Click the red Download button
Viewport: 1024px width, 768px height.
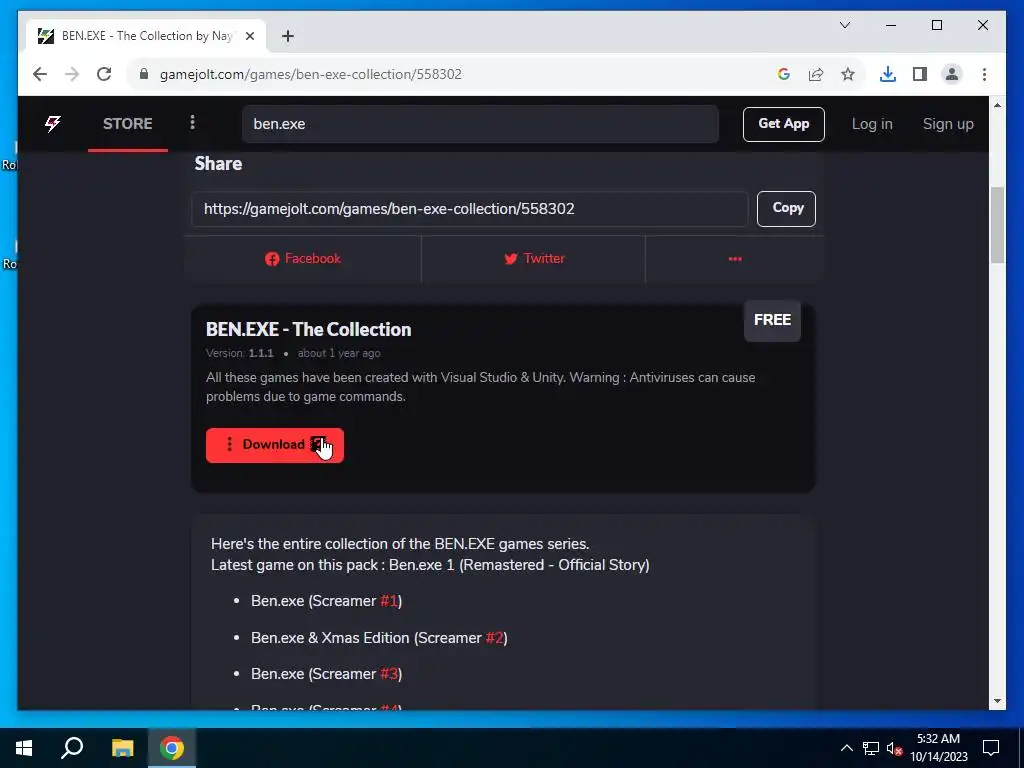[x=274, y=445]
